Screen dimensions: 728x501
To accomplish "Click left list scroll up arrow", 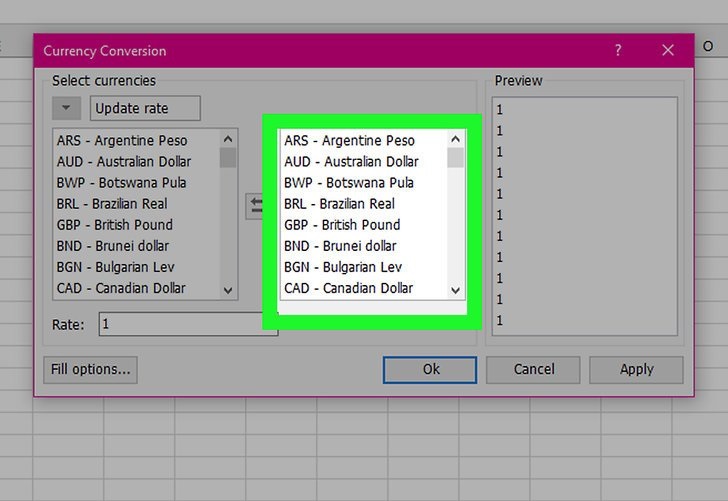I will 228,139.
